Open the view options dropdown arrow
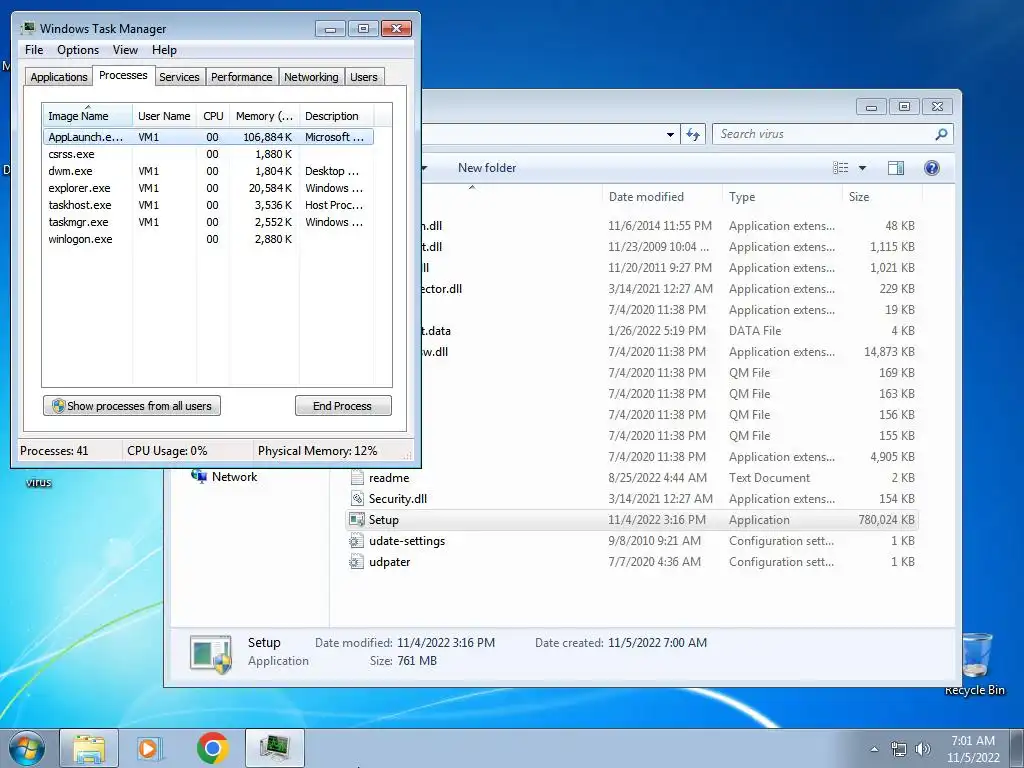This screenshot has width=1024, height=768. 862,168
